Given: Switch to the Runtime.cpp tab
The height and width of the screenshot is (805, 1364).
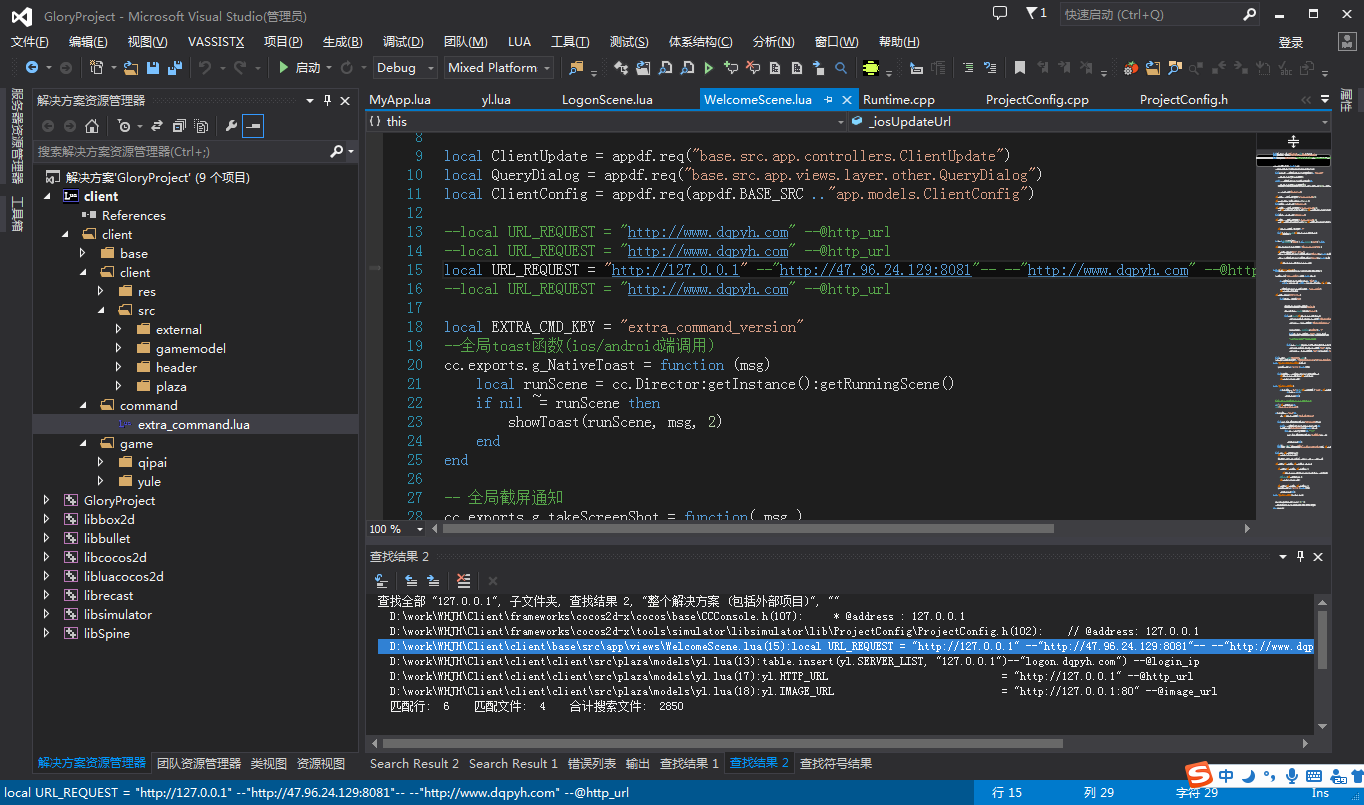Looking at the screenshot, I should point(898,100).
